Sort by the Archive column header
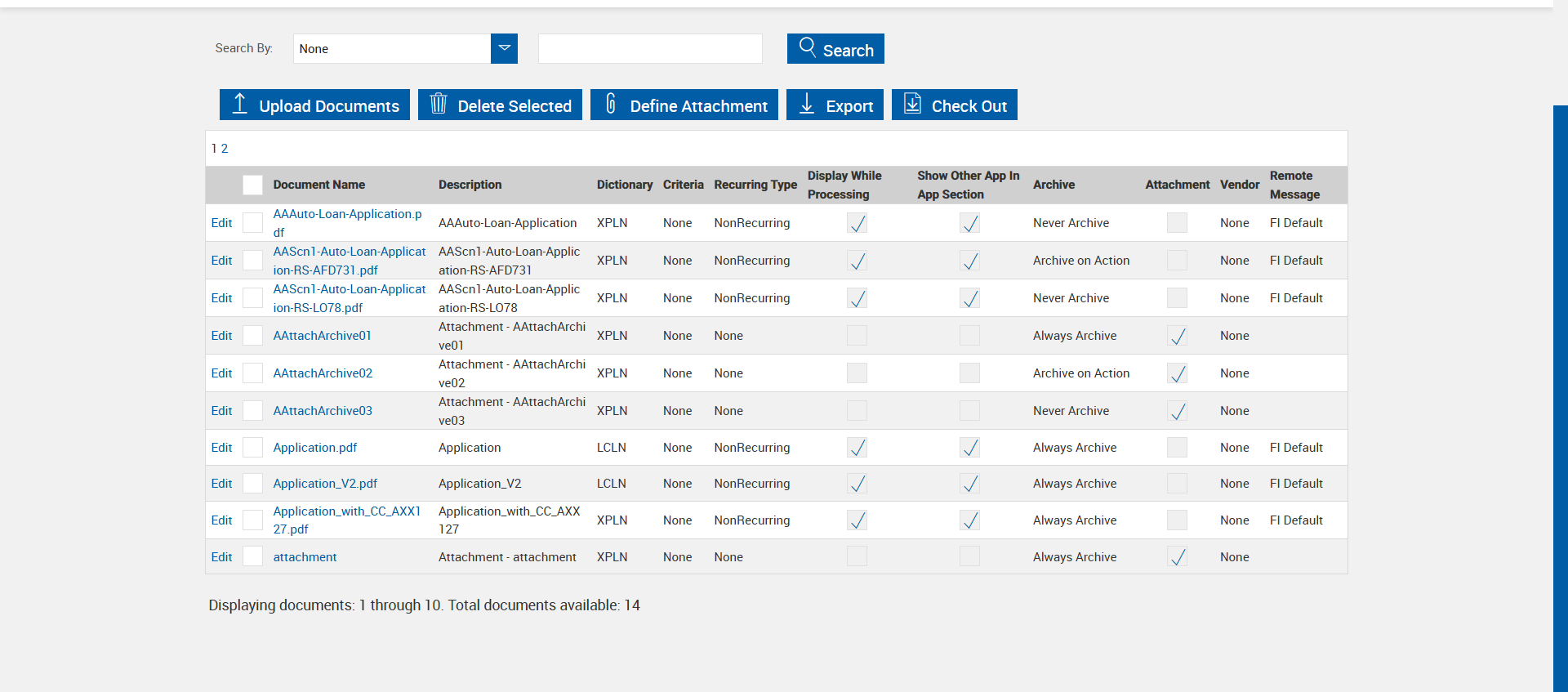Screen dimensions: 1568x692 (1053, 185)
